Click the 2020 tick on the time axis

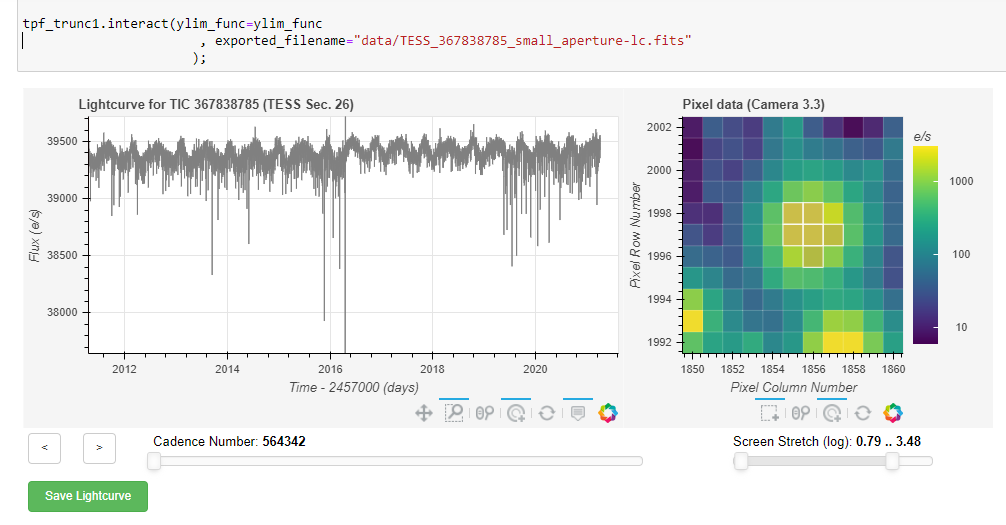[x=535, y=369]
